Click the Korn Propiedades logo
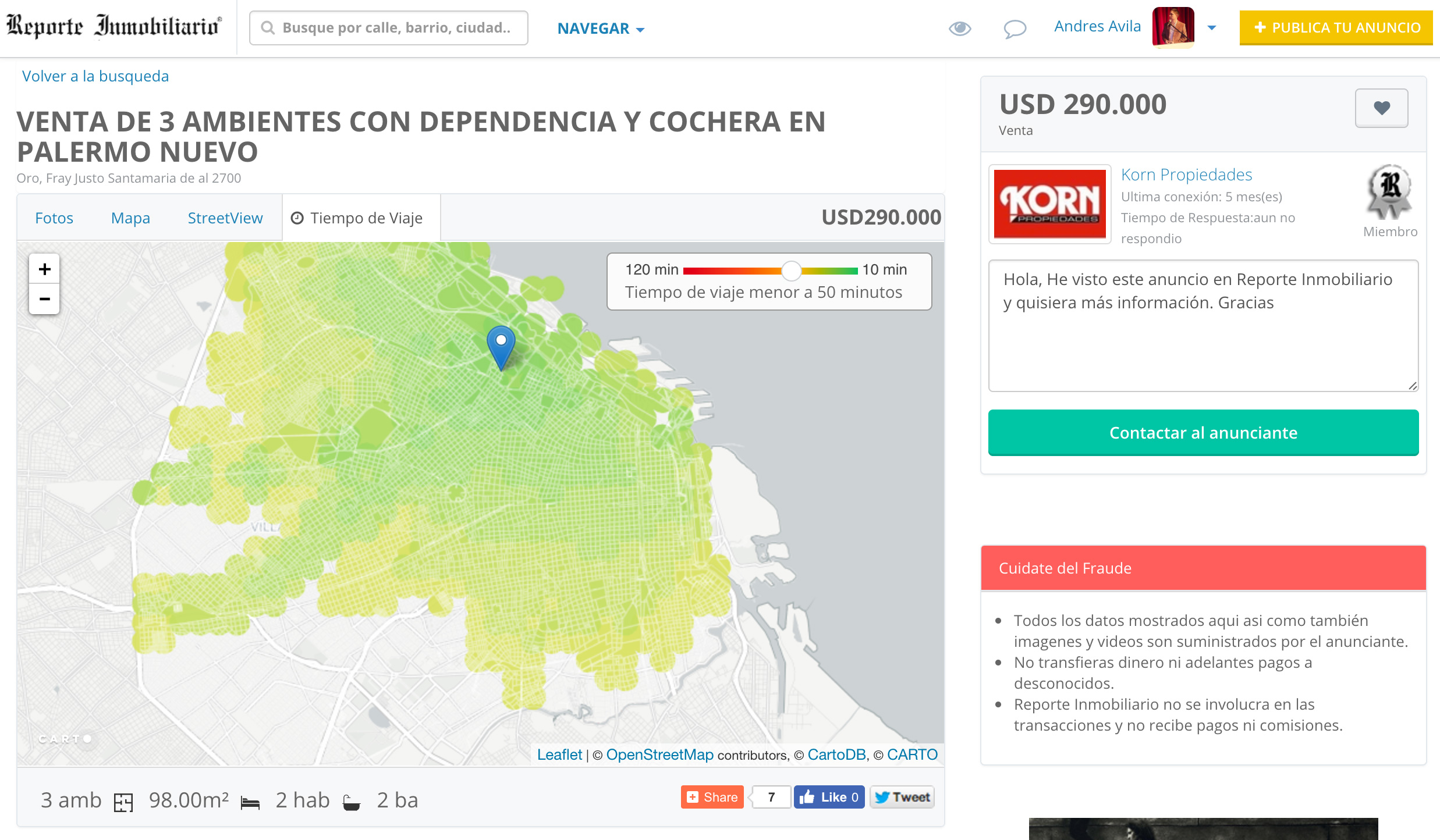 (x=1049, y=204)
